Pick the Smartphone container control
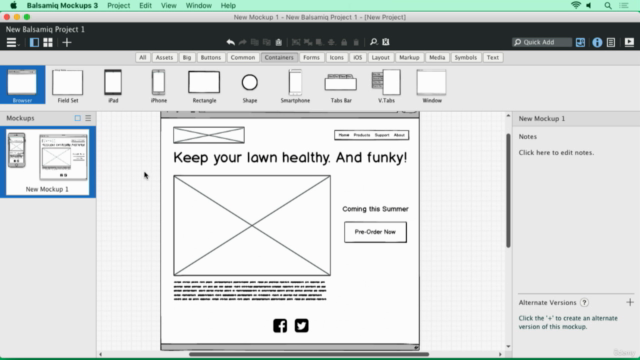The width and height of the screenshot is (640, 360). tap(295, 86)
